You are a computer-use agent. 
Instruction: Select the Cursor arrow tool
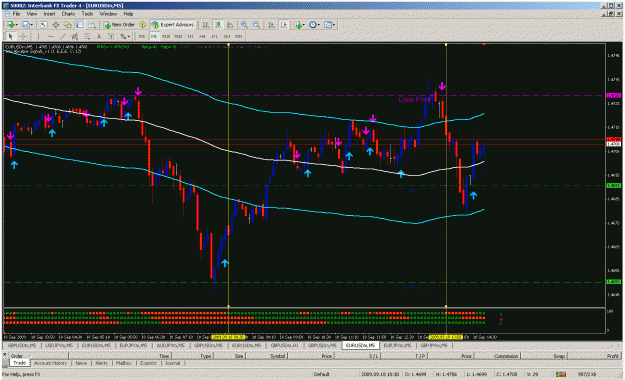pos(10,36)
